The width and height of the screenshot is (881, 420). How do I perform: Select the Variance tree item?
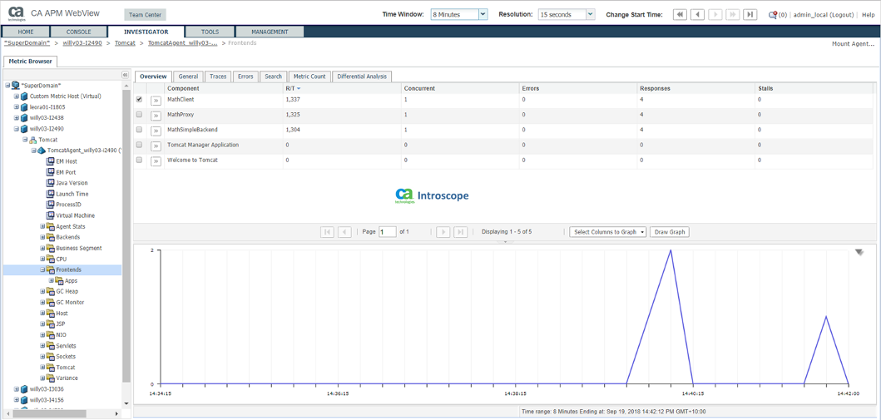pos(67,378)
